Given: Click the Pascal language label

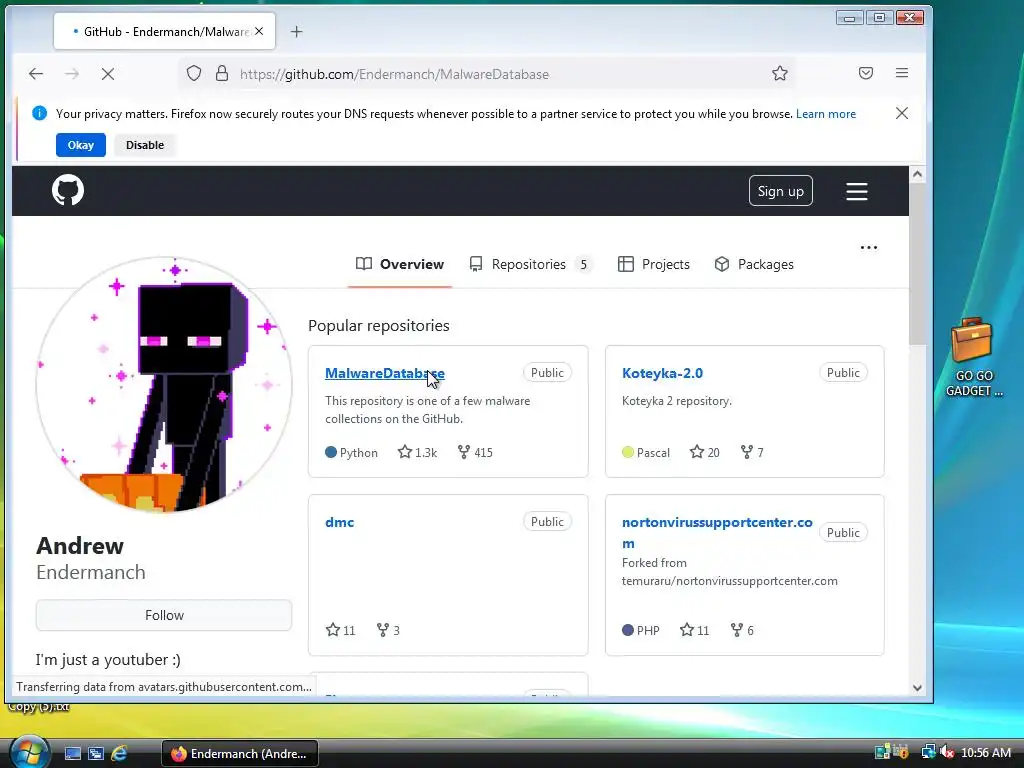Looking at the screenshot, I should tap(646, 452).
